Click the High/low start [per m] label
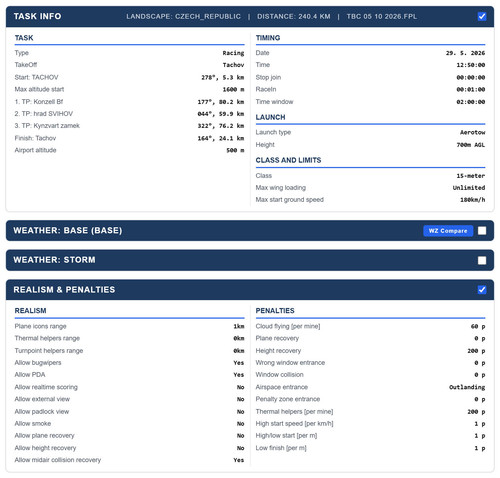The image size is (500, 478). (286, 436)
